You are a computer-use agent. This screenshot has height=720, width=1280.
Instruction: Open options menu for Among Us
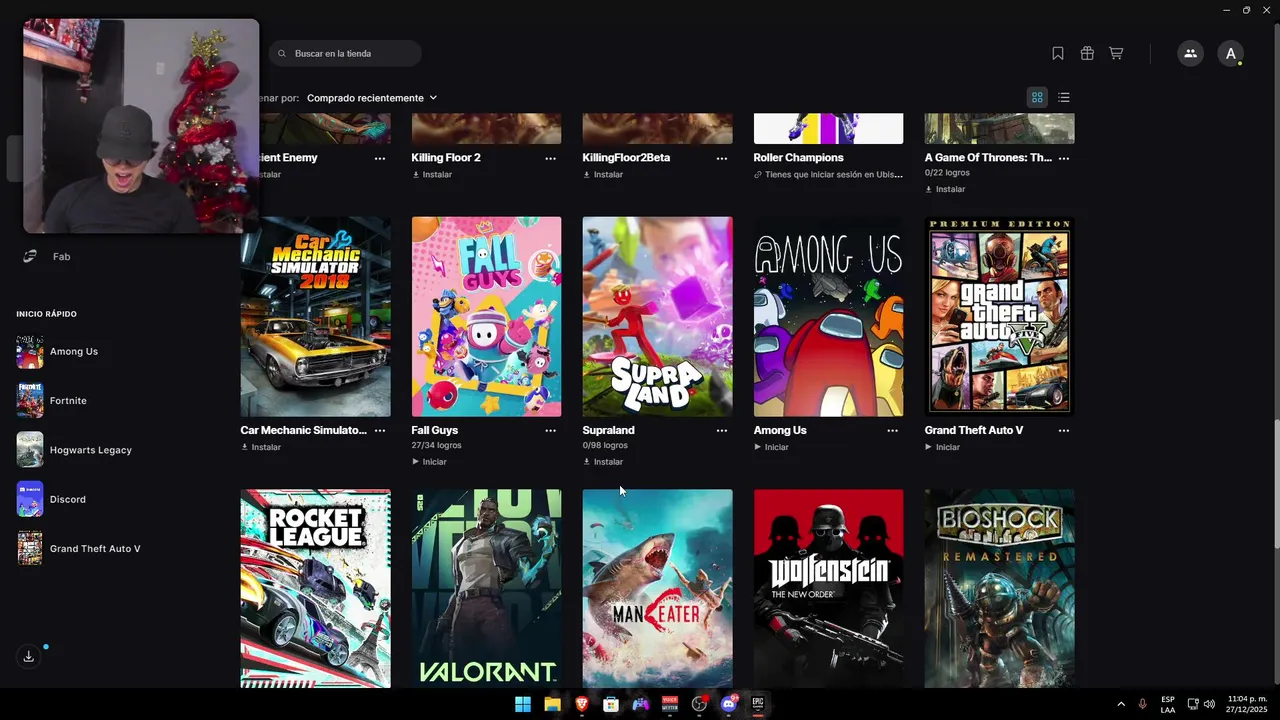pos(892,431)
